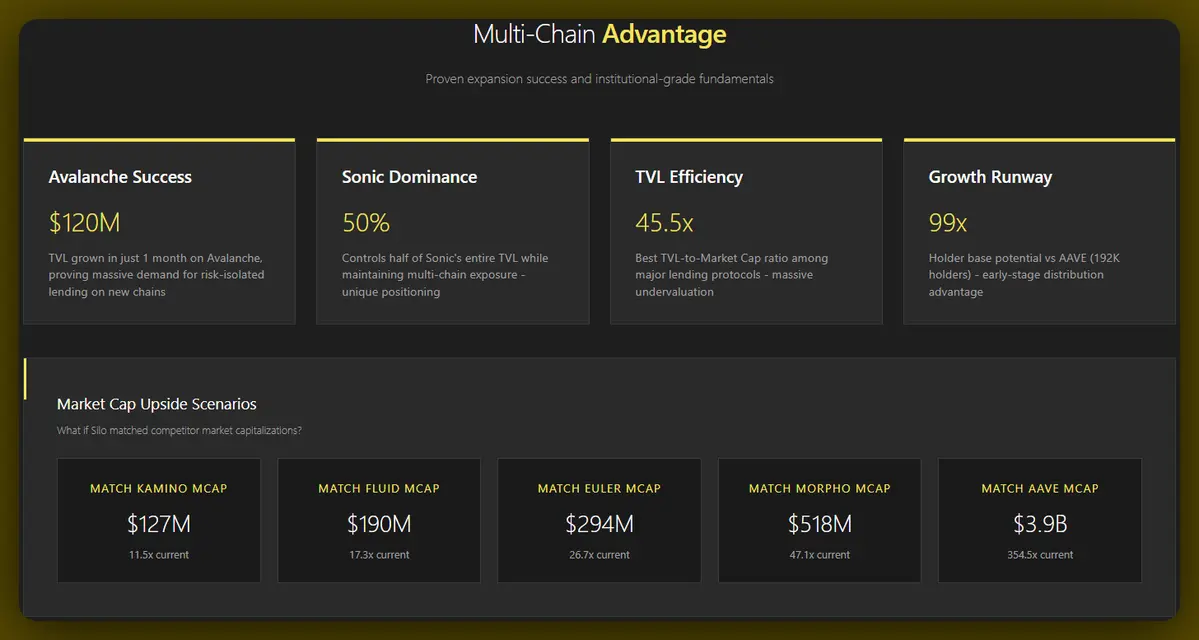Open the TVL Efficiency card title
The image size is (1199, 640).
pos(689,177)
